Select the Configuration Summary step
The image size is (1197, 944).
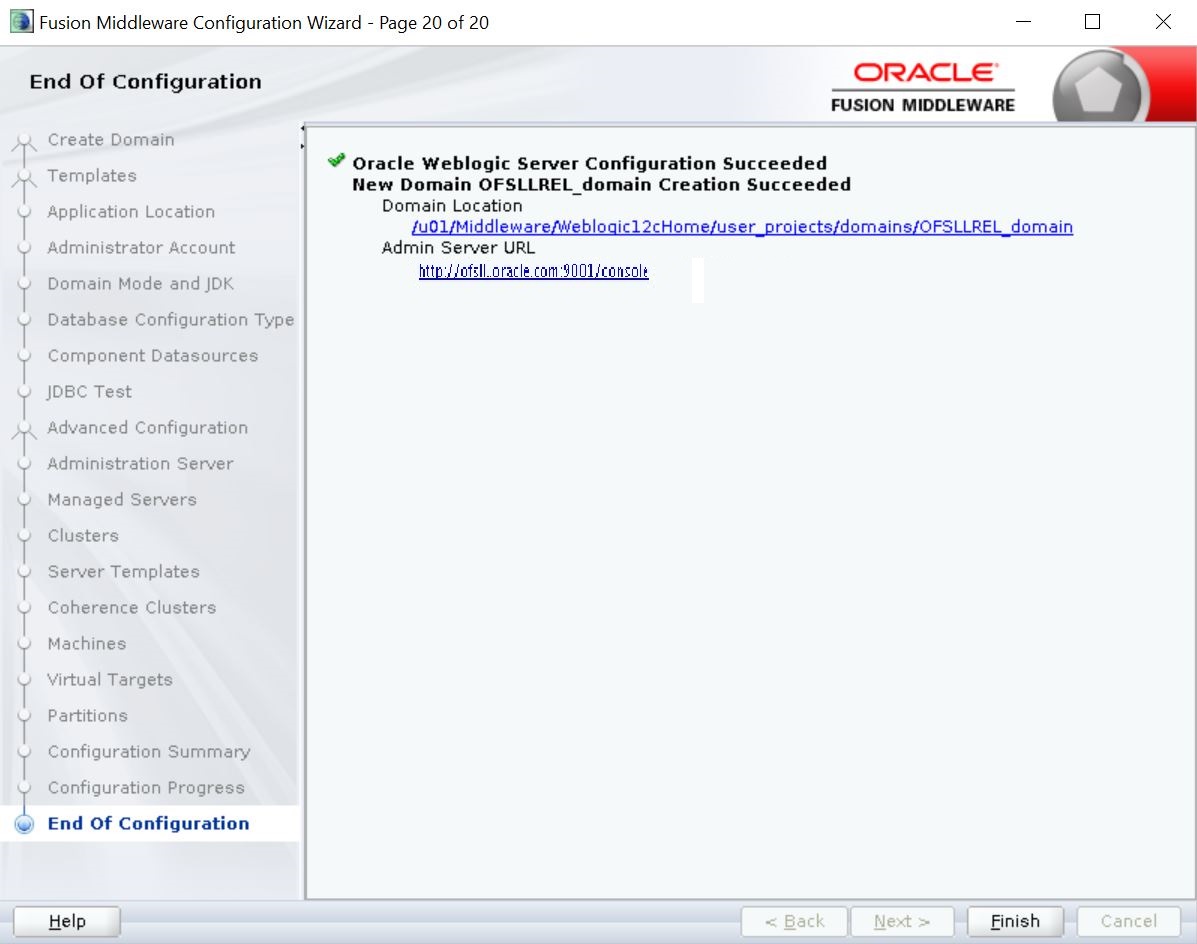(149, 752)
